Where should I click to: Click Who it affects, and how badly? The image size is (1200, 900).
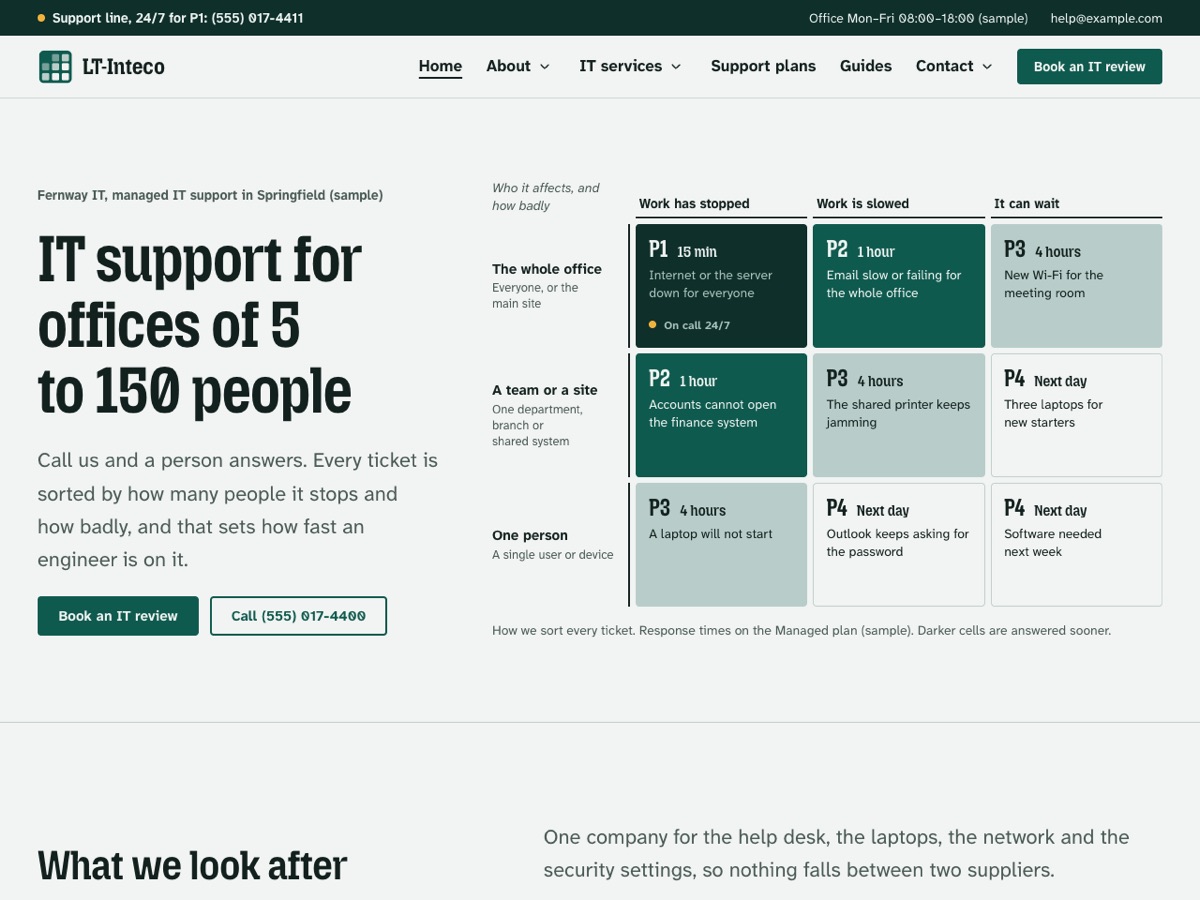(x=546, y=197)
